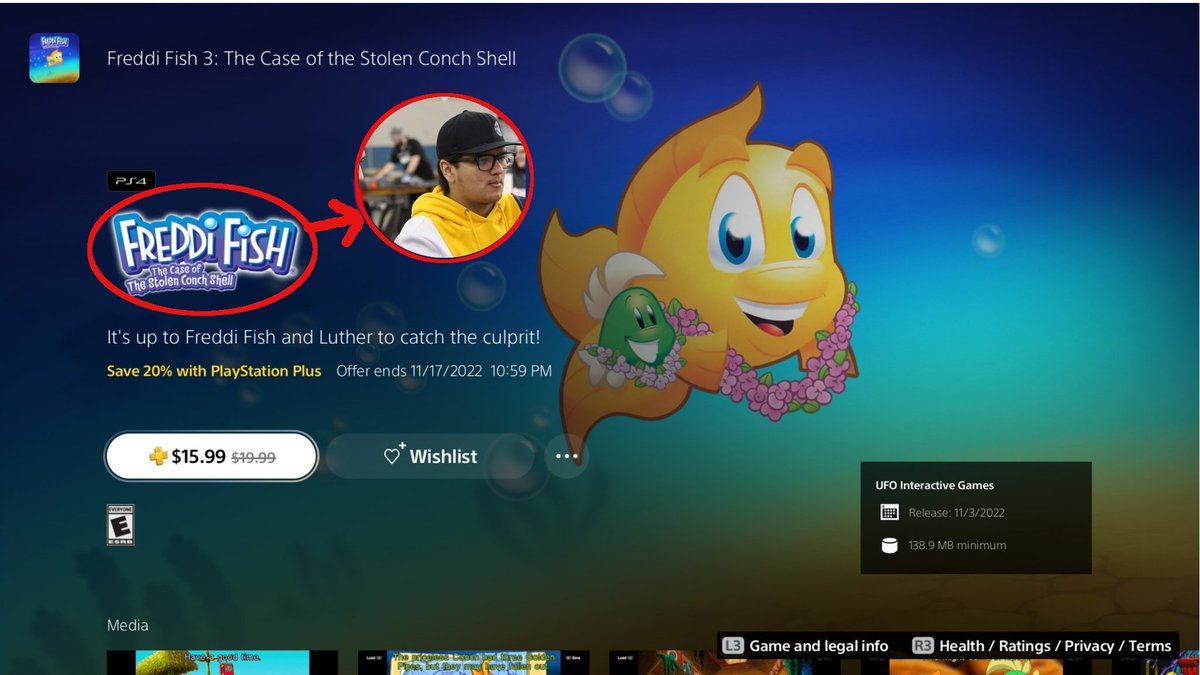Viewport: 1200px width, 675px height.
Task: Click the UFO Interactive Games publisher name
Action: (935, 486)
